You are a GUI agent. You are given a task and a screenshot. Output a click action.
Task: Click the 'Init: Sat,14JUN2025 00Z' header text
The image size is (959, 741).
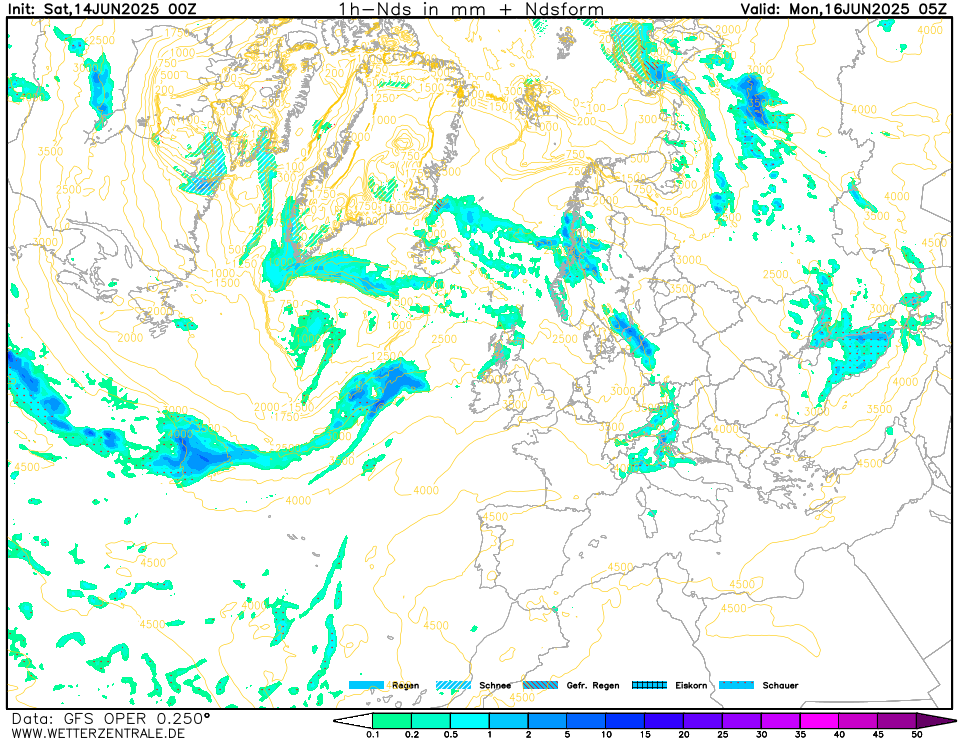(x=102, y=9)
